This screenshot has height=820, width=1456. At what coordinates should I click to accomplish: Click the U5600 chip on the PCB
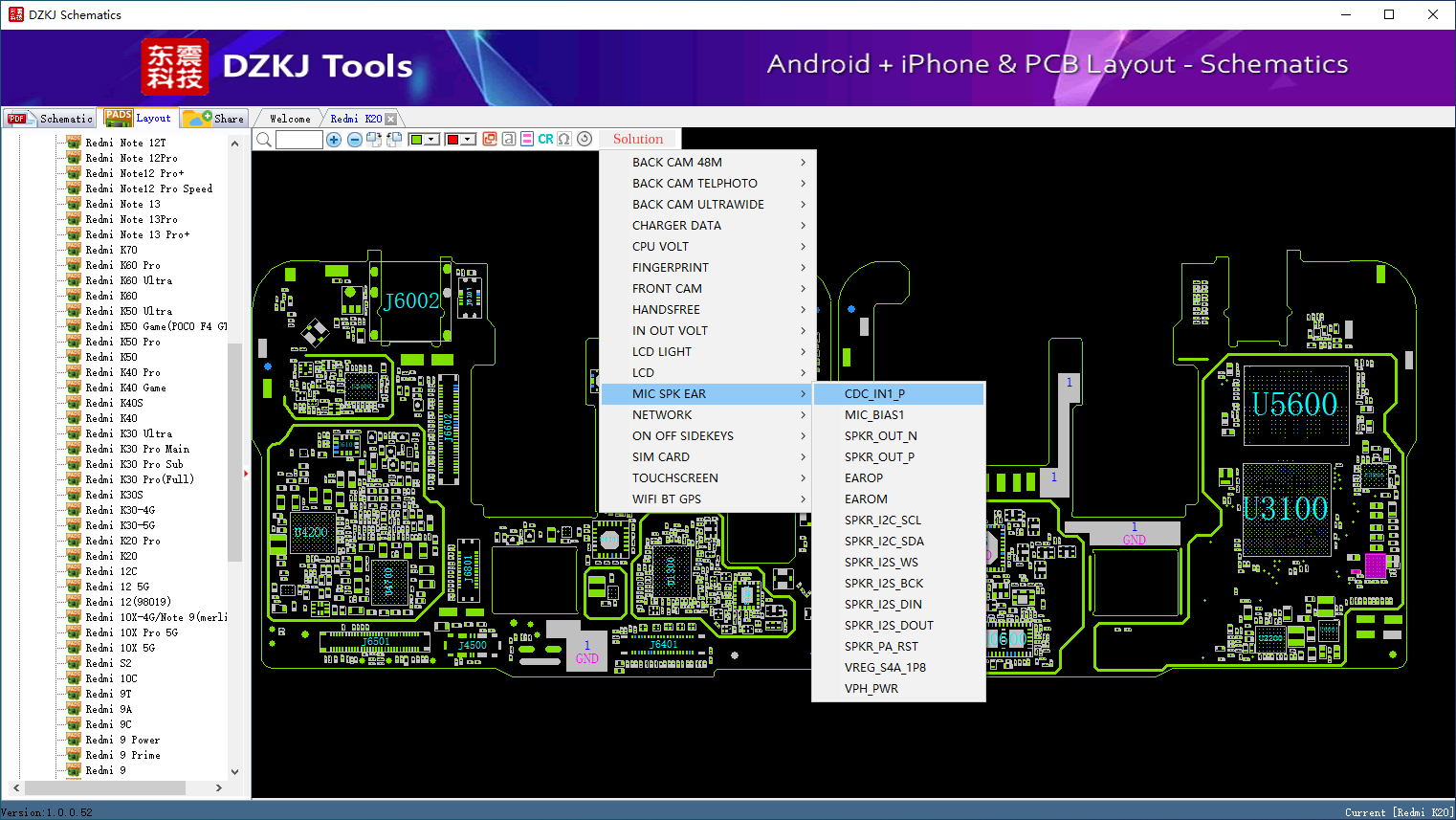coord(1295,405)
